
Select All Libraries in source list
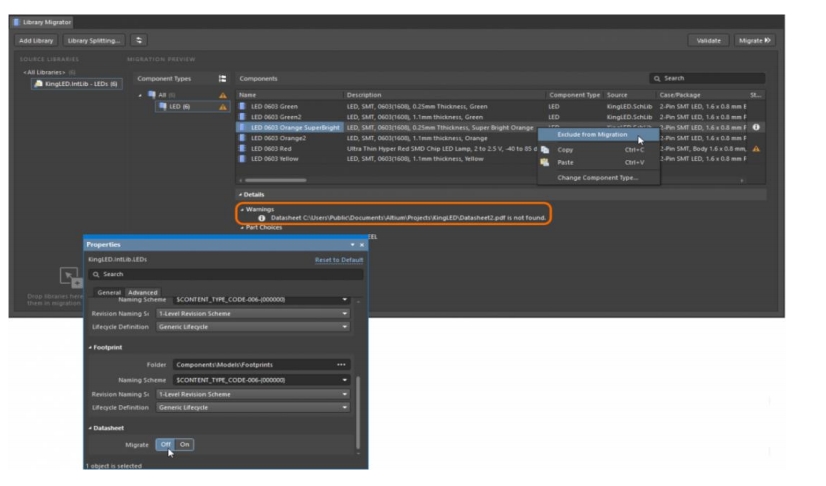[x=44, y=72]
